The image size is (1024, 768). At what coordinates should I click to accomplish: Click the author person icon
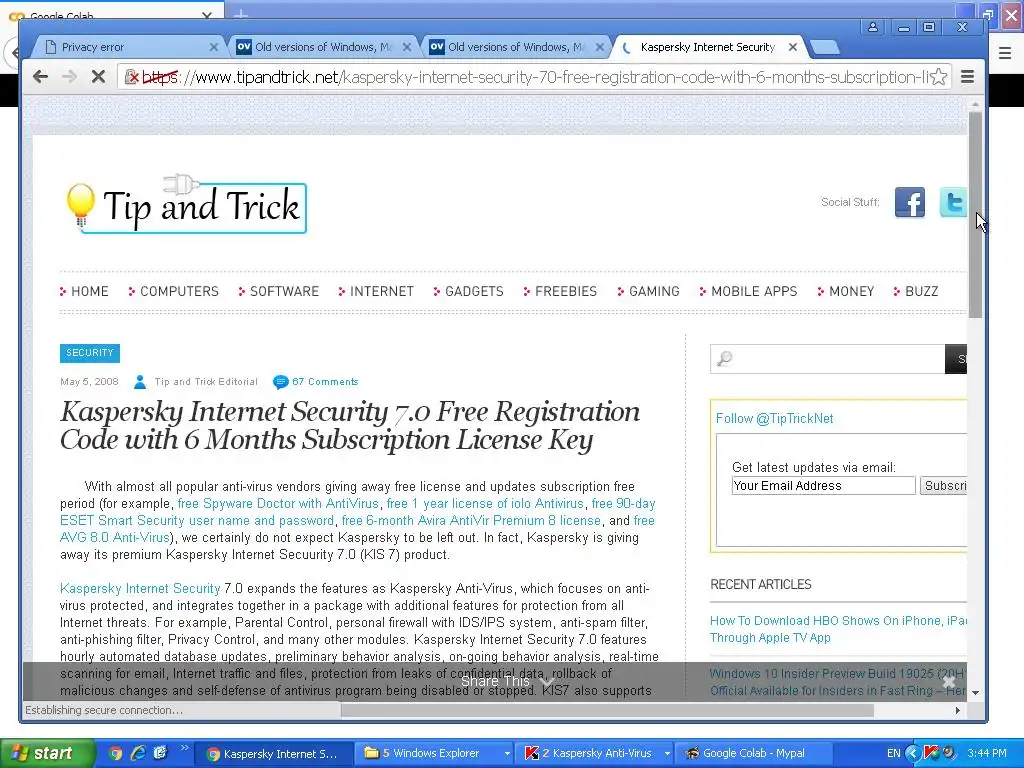[x=140, y=382]
